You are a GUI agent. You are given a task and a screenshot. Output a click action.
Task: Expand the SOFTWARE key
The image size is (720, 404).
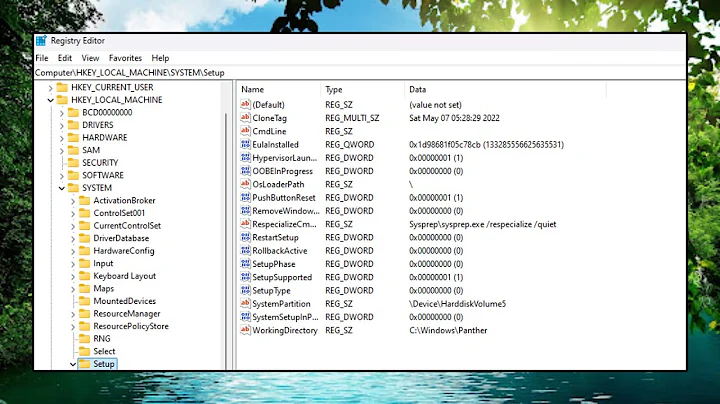coord(62,175)
